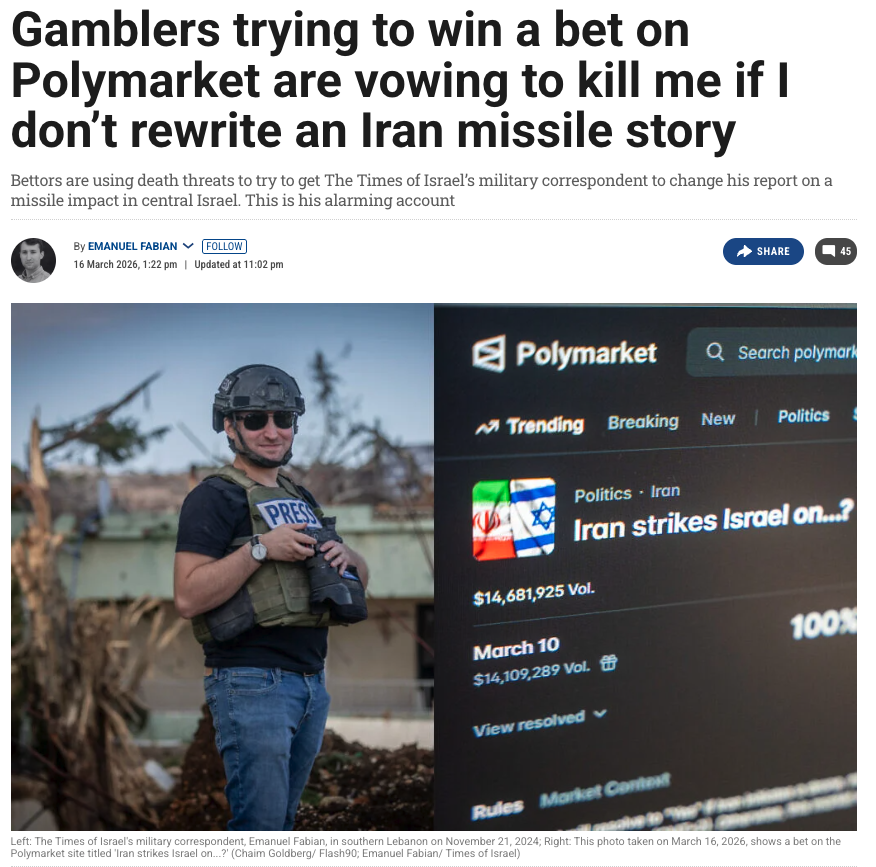Image resolution: width=876 pixels, height=867 pixels.
Task: Click the Iran and Israel flags icon
Action: click(514, 519)
